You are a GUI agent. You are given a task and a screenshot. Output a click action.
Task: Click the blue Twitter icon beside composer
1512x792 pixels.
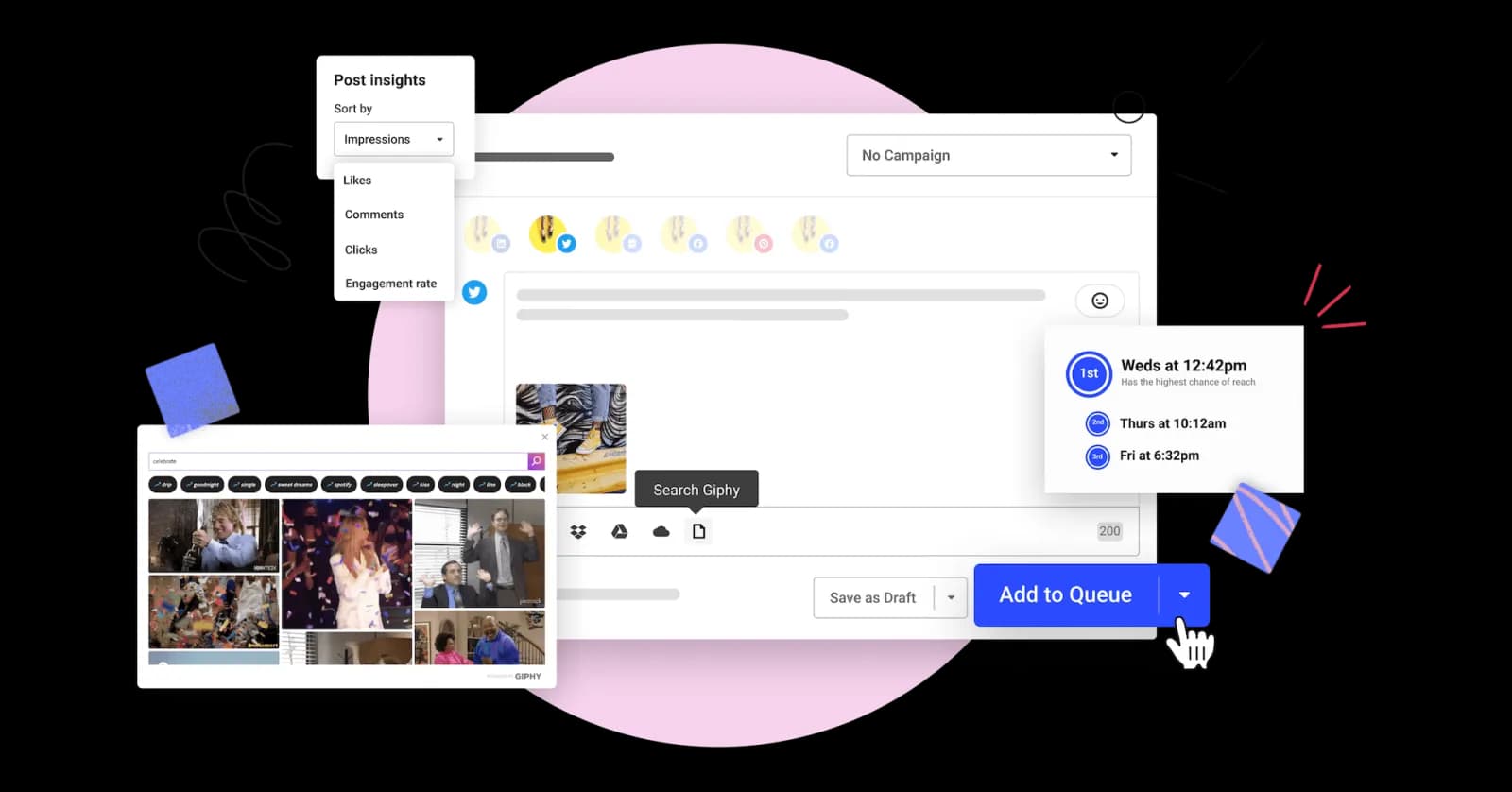coord(474,293)
